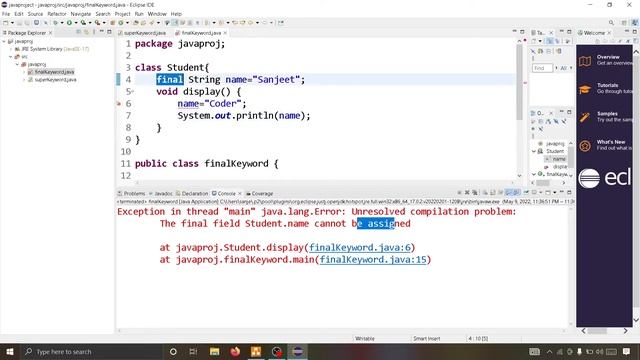Open finalKeyword.java:6 stack trace link
The width and height of the screenshot is (640, 360).
(360, 247)
